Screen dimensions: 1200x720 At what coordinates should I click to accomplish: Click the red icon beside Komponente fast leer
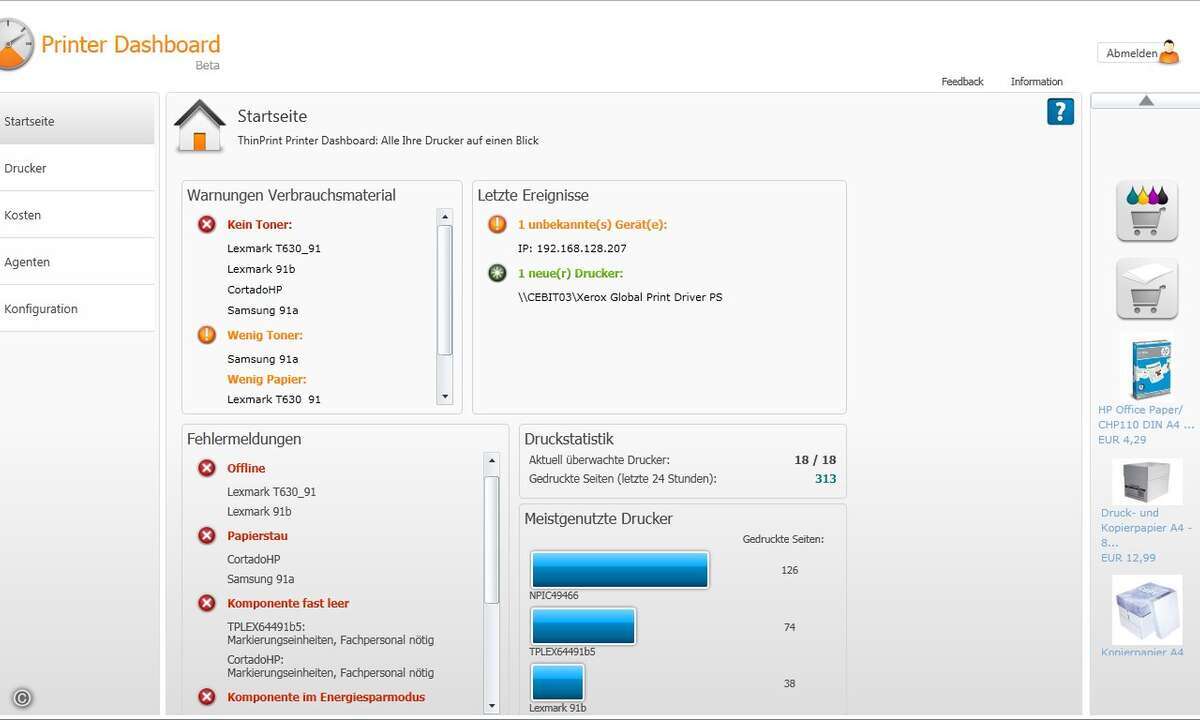pos(207,603)
